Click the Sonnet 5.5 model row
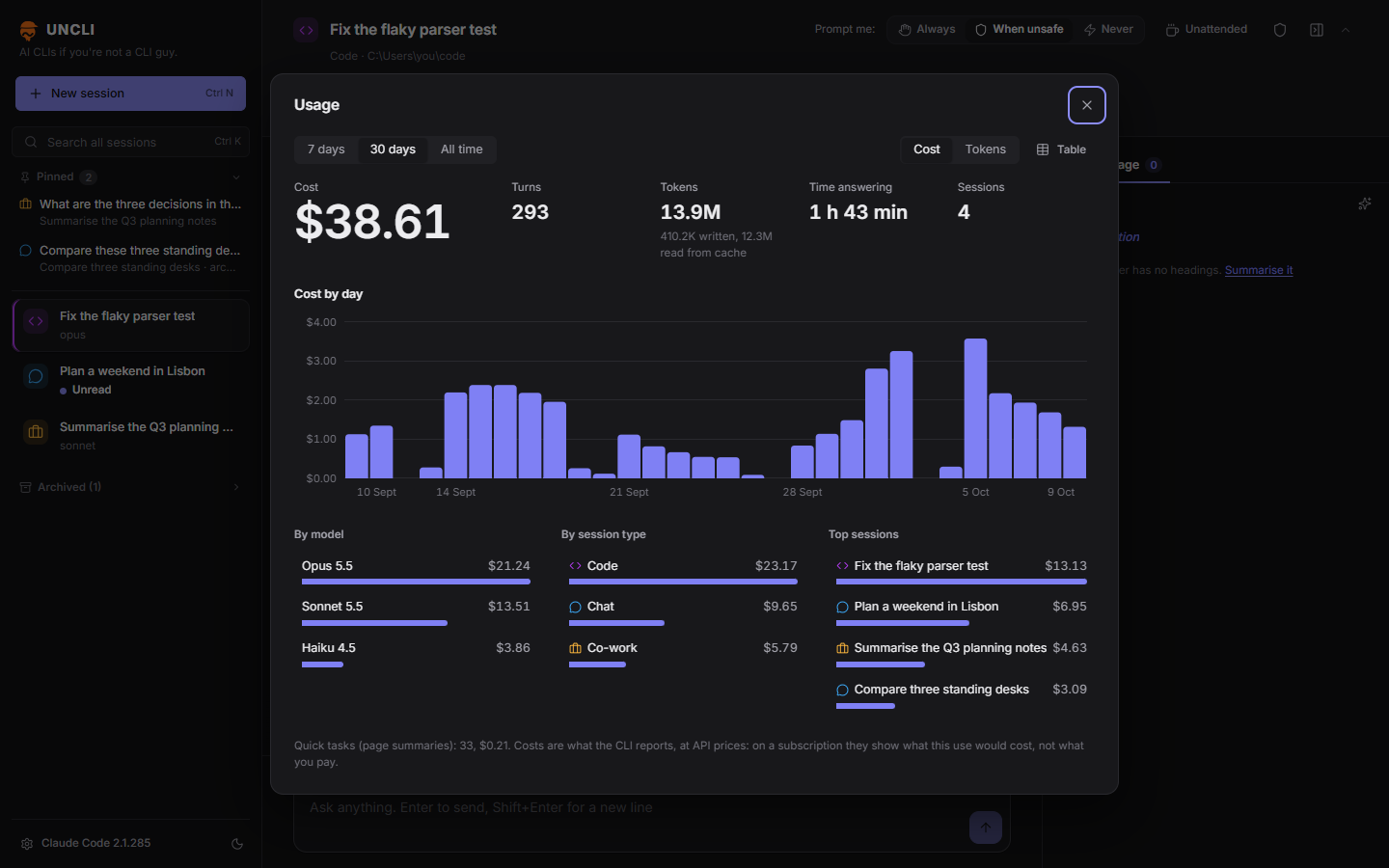 pyautogui.click(x=416, y=611)
